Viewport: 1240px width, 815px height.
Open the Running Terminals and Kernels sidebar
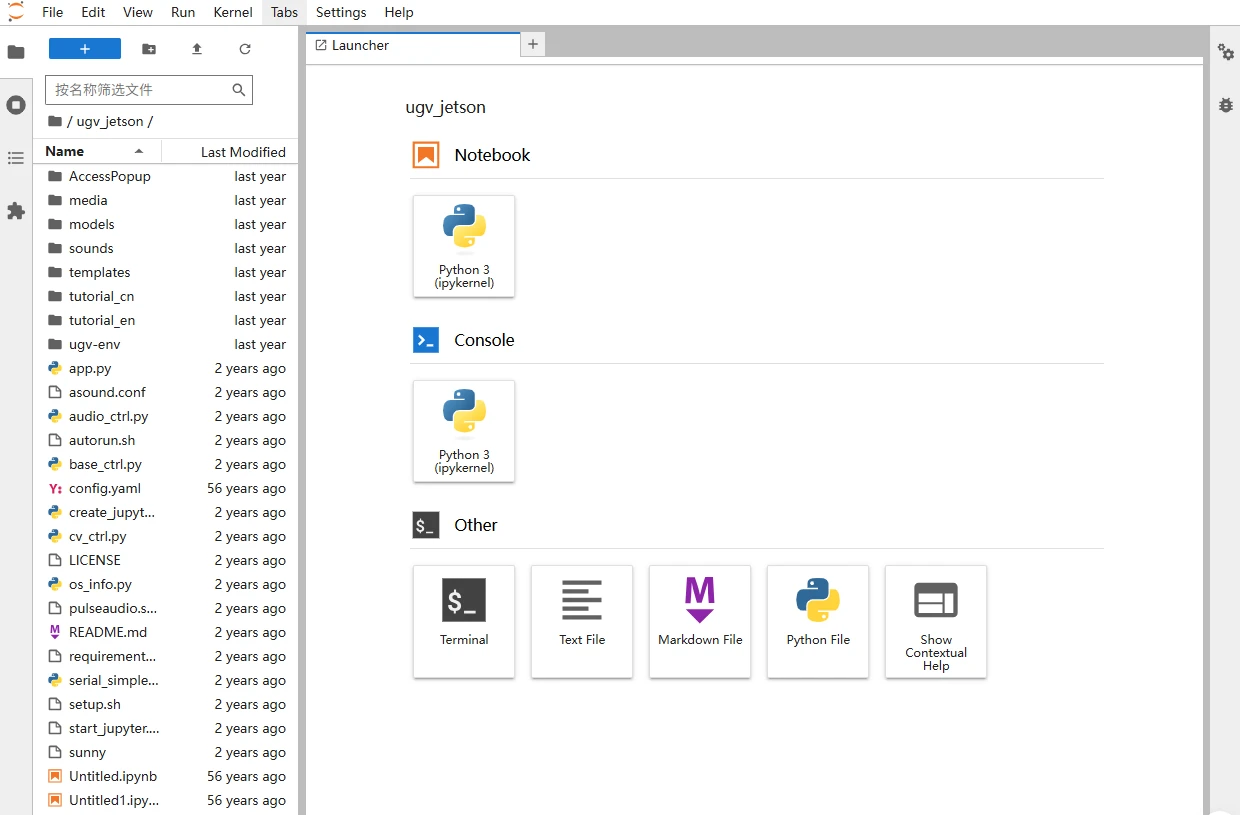pos(16,104)
